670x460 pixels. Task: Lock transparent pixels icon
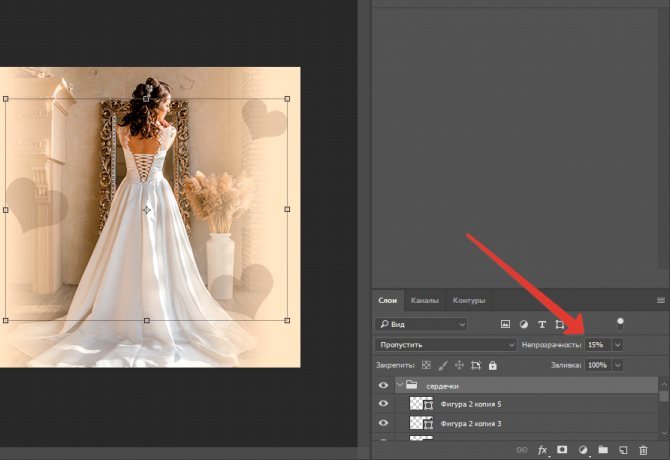pos(426,366)
